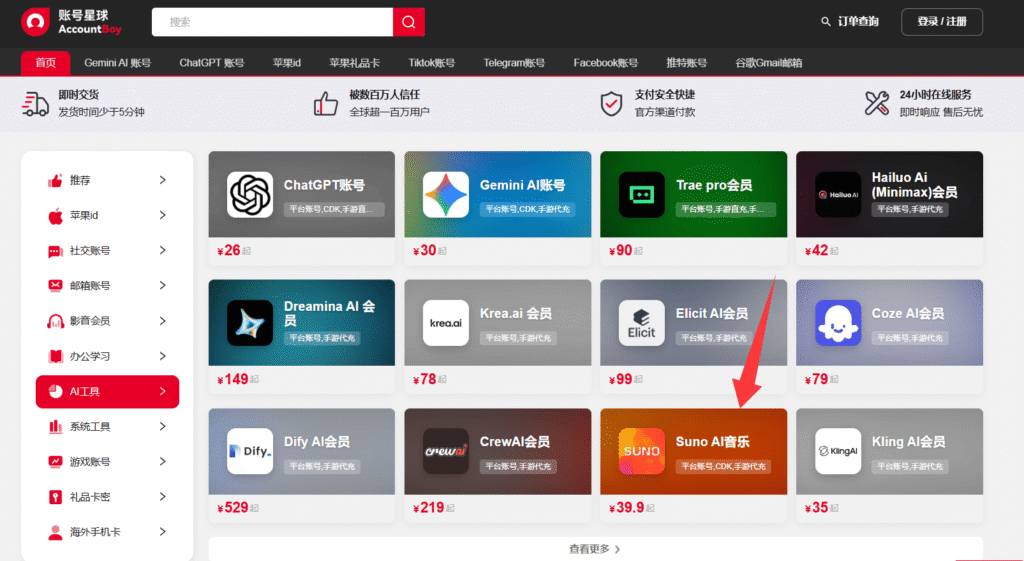Open the ChatGPT 账号 nav tab
This screenshot has height=561, width=1024.
(x=212, y=63)
